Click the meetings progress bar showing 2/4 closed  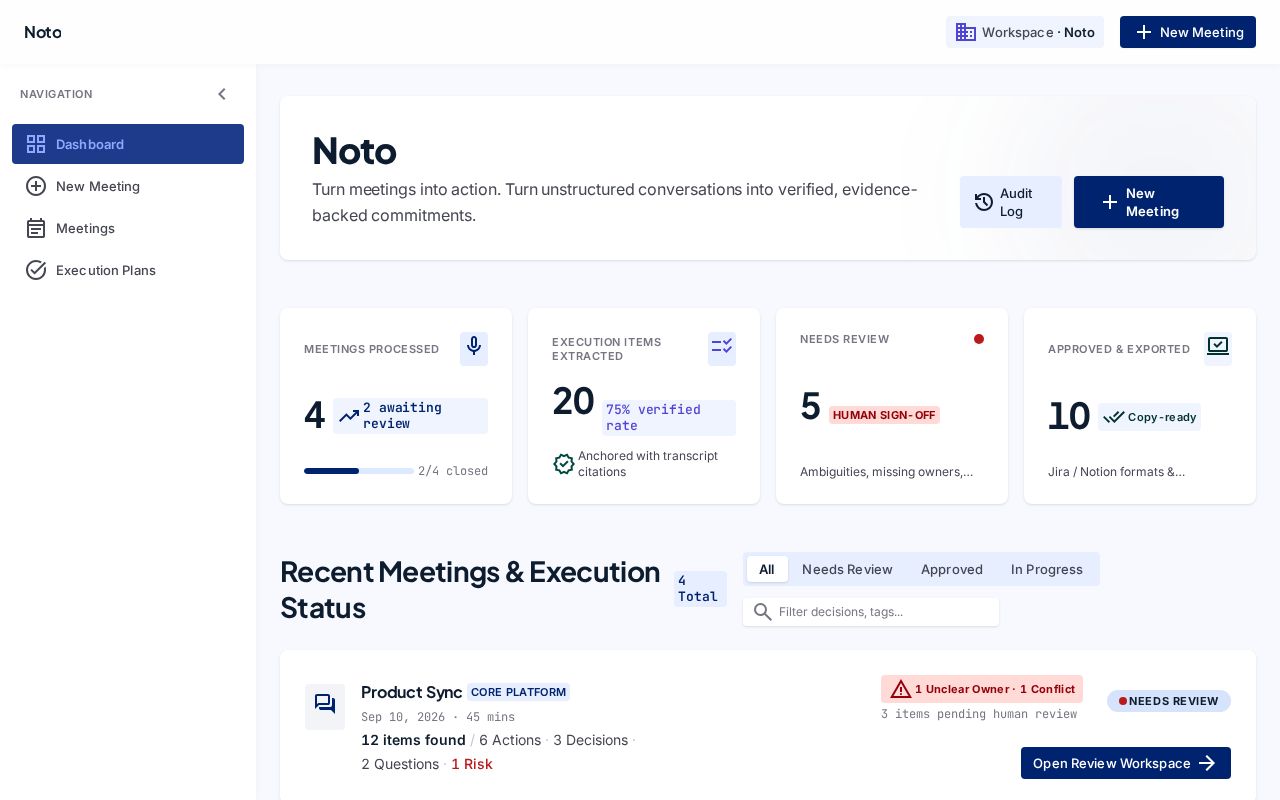tap(359, 471)
